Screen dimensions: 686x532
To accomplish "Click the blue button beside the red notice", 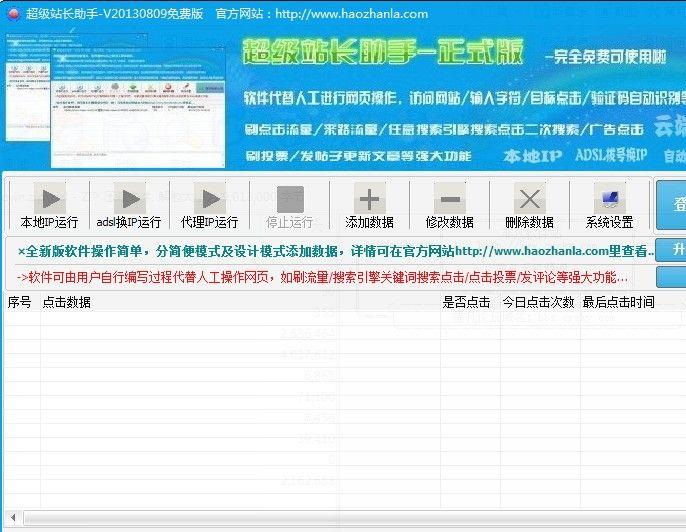I will [672, 277].
